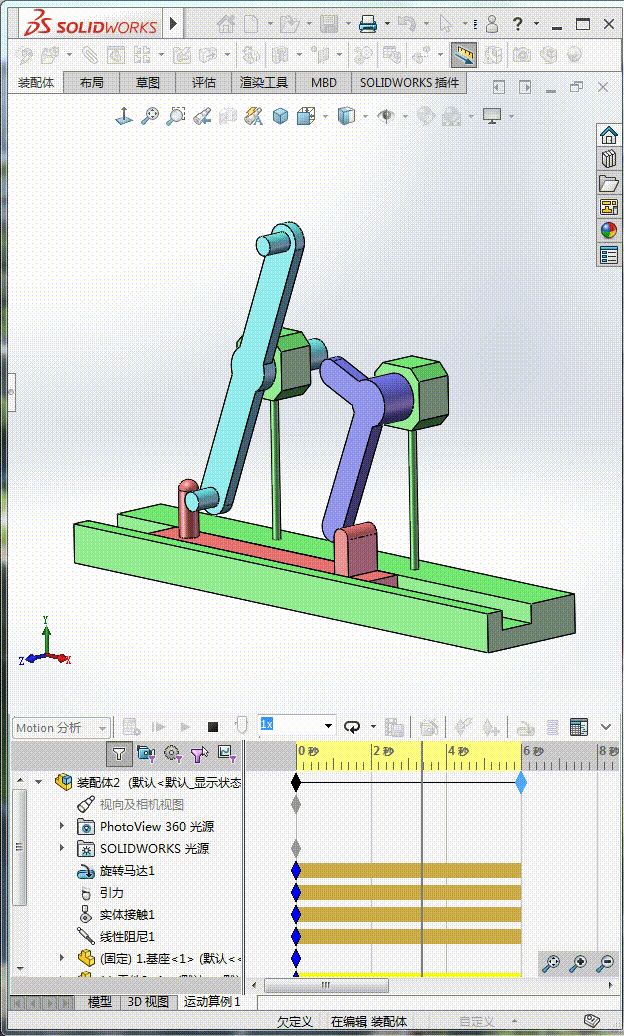Click the Save diskette icon
624x1036 pixels.
[329, 24]
